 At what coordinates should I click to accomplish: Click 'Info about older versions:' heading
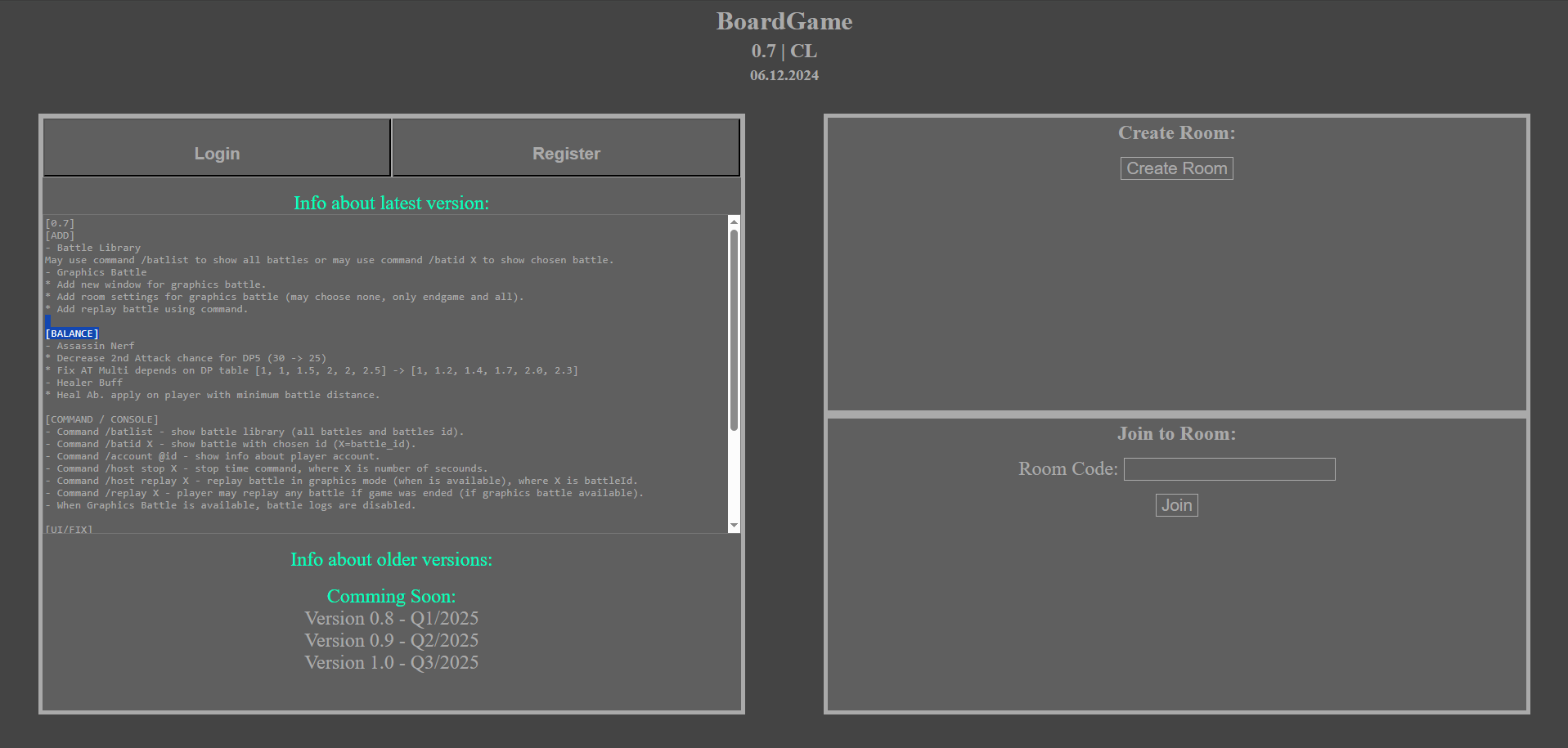(x=391, y=560)
